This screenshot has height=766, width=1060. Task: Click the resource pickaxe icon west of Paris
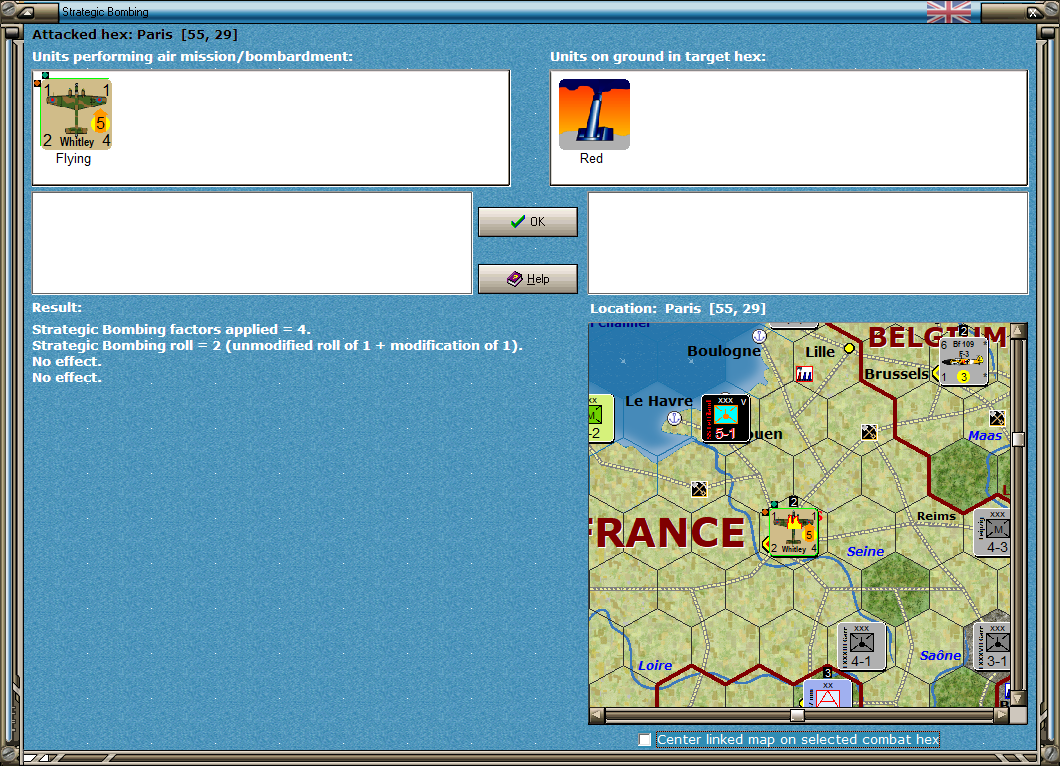coord(699,489)
